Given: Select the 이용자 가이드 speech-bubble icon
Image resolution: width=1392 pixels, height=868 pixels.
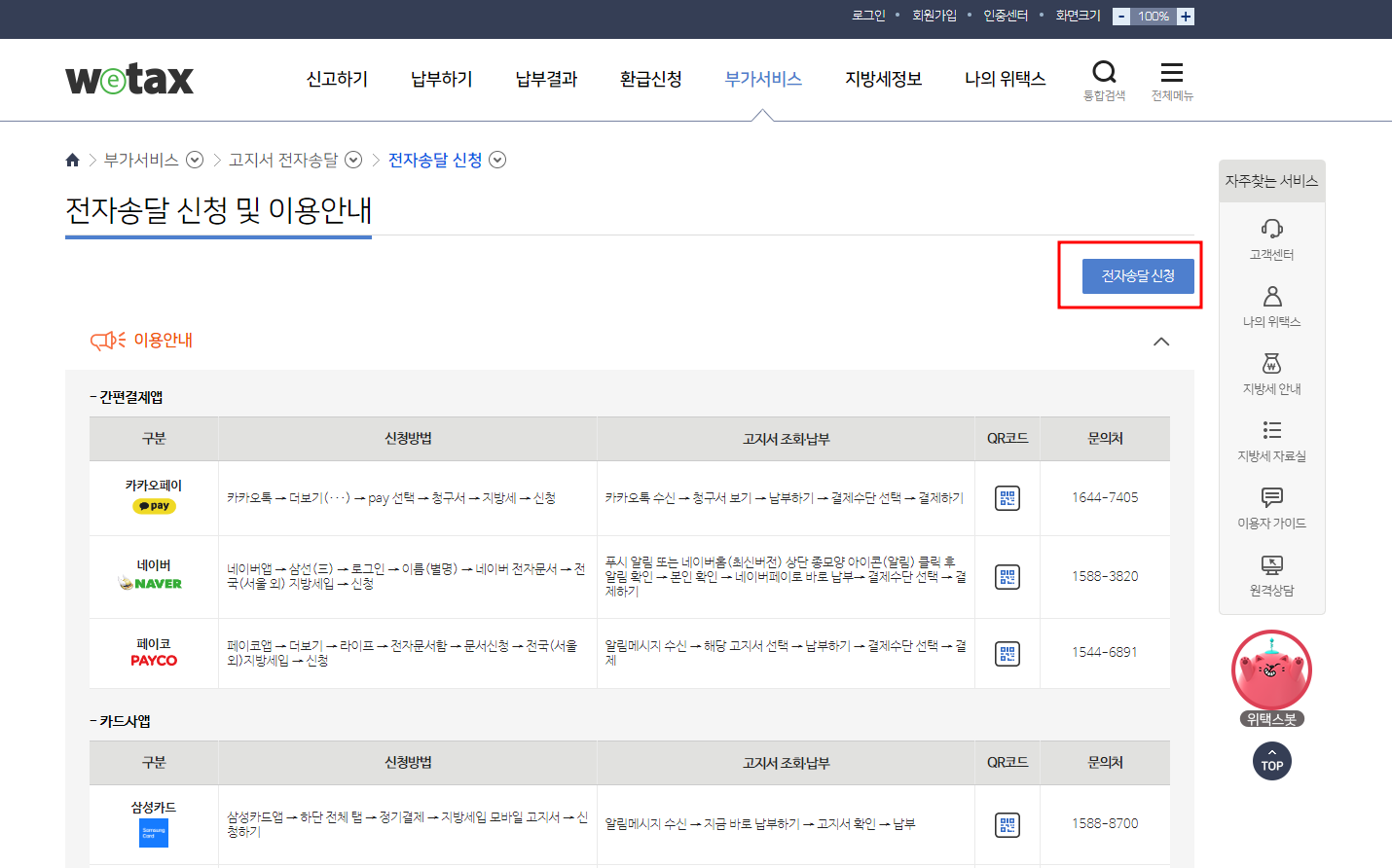Looking at the screenshot, I should click(x=1271, y=496).
